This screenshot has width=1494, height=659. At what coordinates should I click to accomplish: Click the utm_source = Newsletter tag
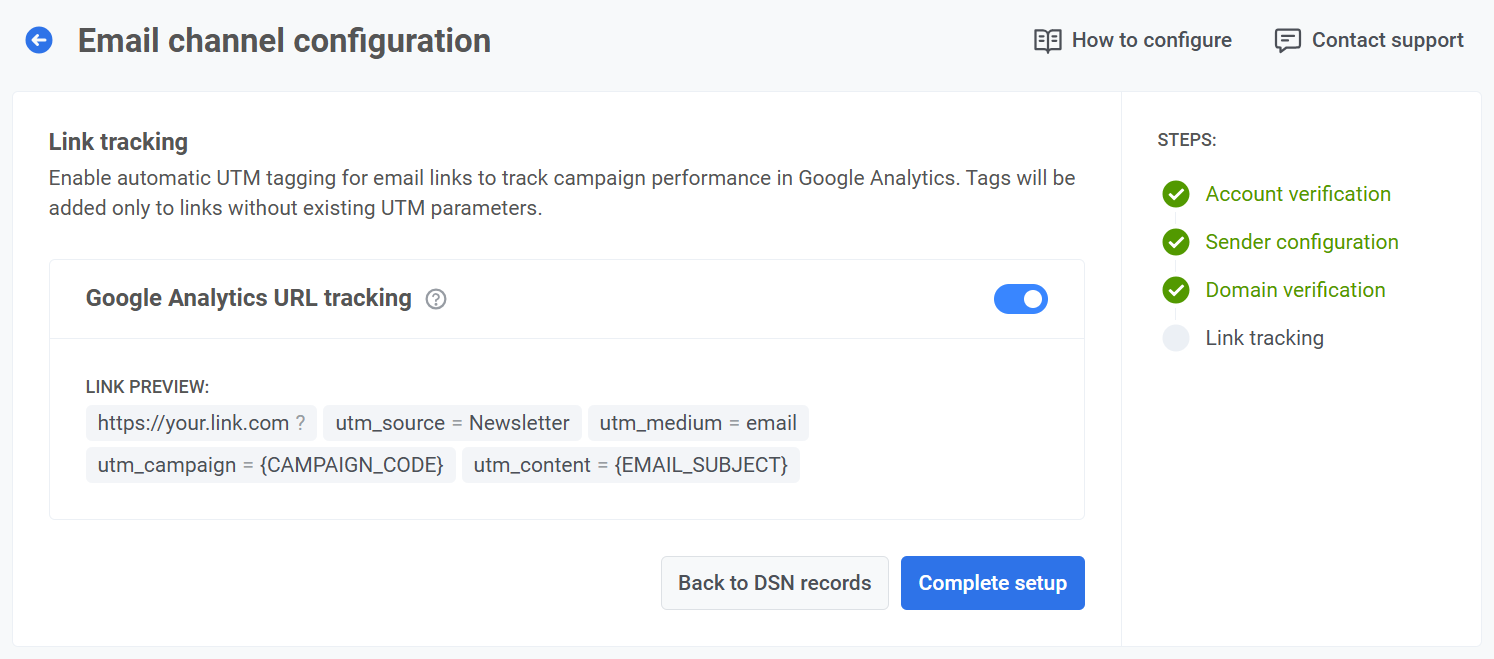coord(452,423)
